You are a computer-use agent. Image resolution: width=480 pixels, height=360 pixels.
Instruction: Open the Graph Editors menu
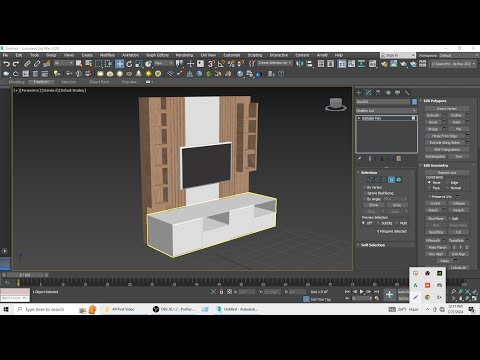(157, 55)
